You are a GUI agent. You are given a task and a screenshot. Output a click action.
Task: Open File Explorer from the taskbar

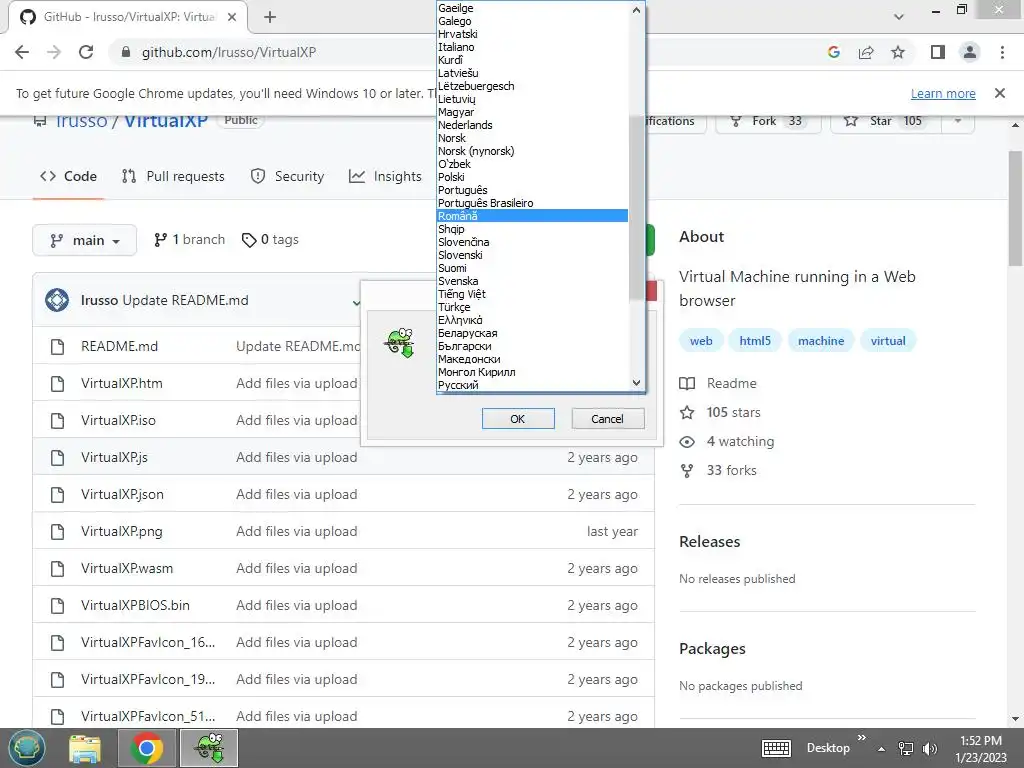[86, 748]
